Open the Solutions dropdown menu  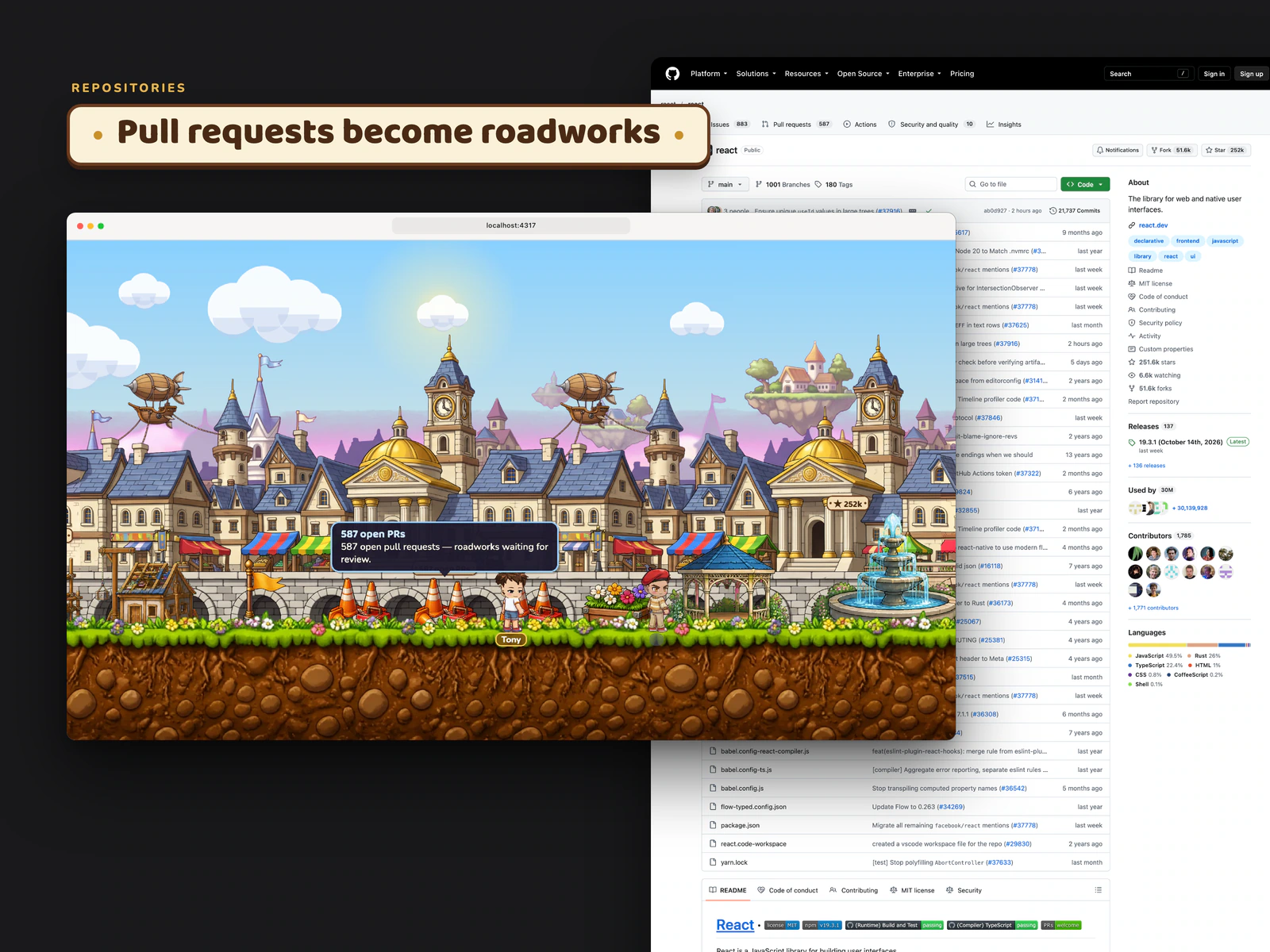pos(756,74)
